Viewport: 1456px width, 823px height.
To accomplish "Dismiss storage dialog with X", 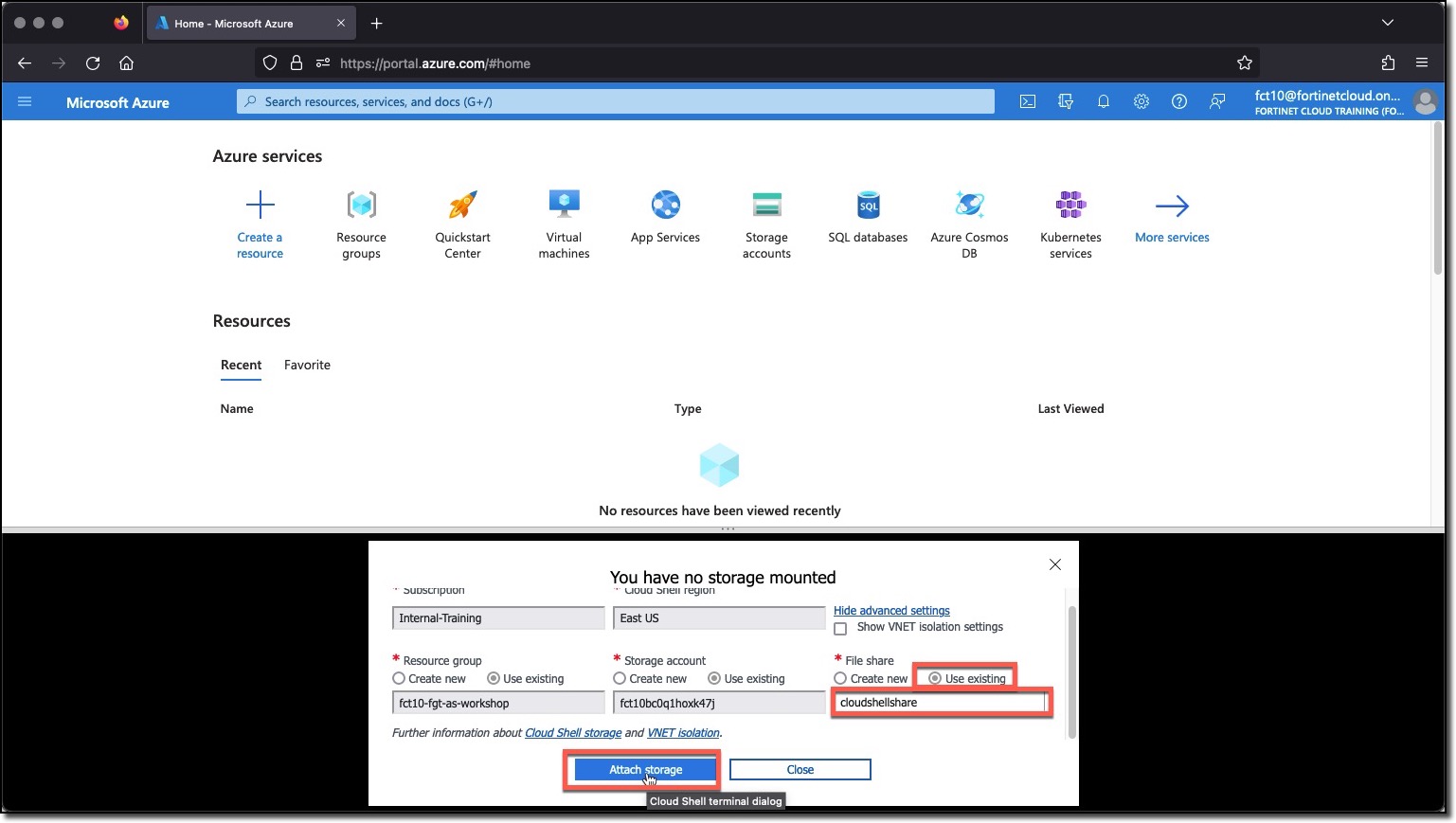I will pos(1055,564).
